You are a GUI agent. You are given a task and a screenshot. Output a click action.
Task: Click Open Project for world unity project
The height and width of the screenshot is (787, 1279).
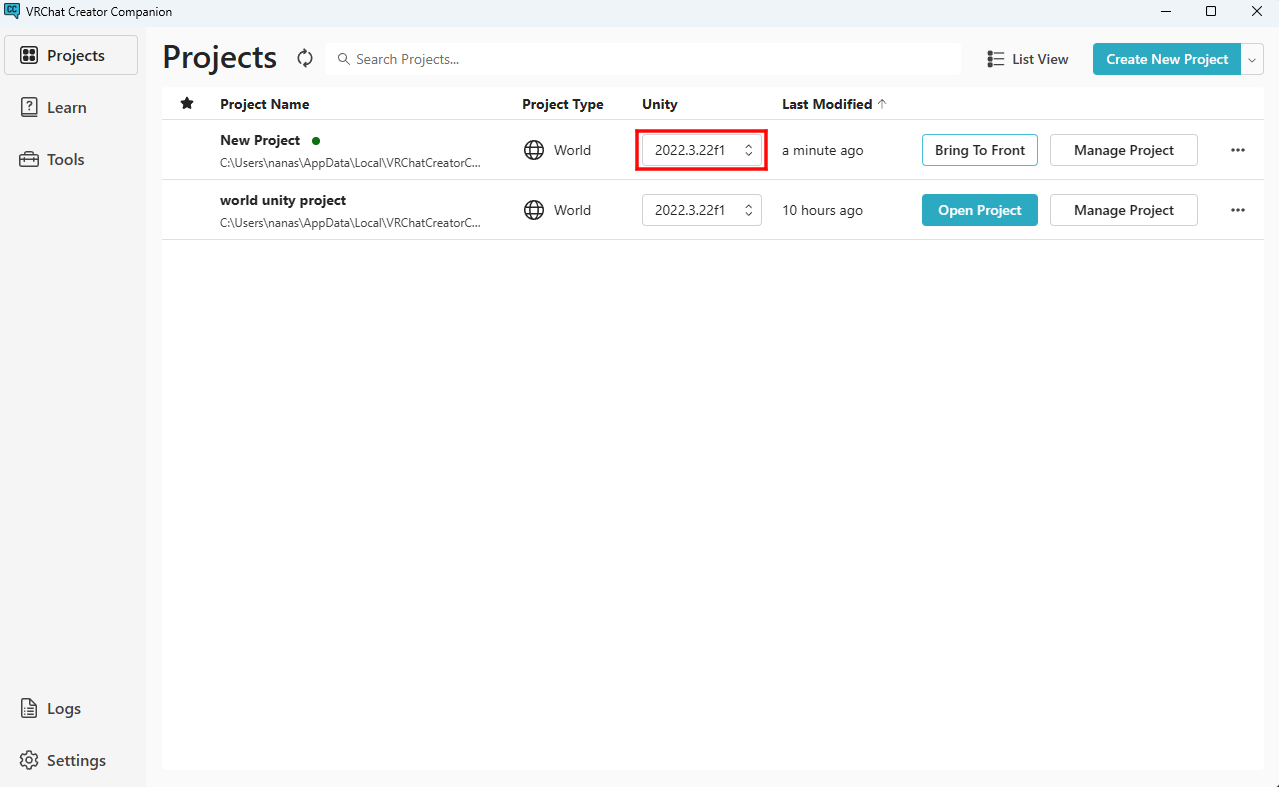(x=980, y=210)
